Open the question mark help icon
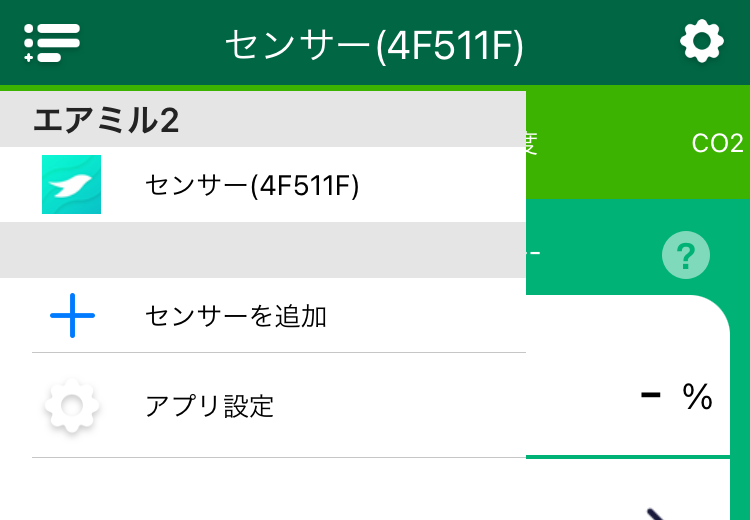This screenshot has width=750, height=520. pos(686,256)
